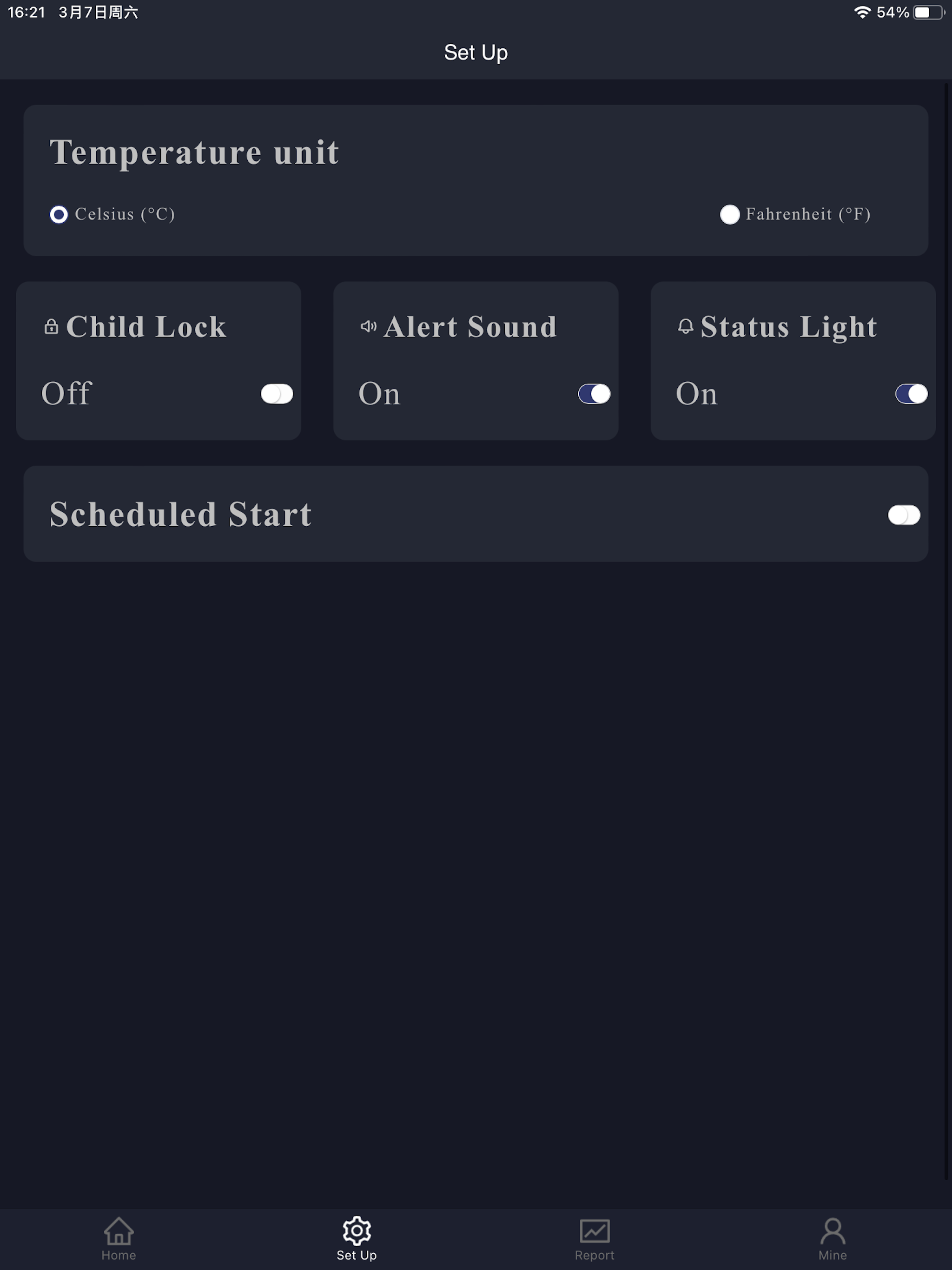This screenshot has height=1270, width=952.
Task: Disable the Status Light switch
Action: [911, 394]
